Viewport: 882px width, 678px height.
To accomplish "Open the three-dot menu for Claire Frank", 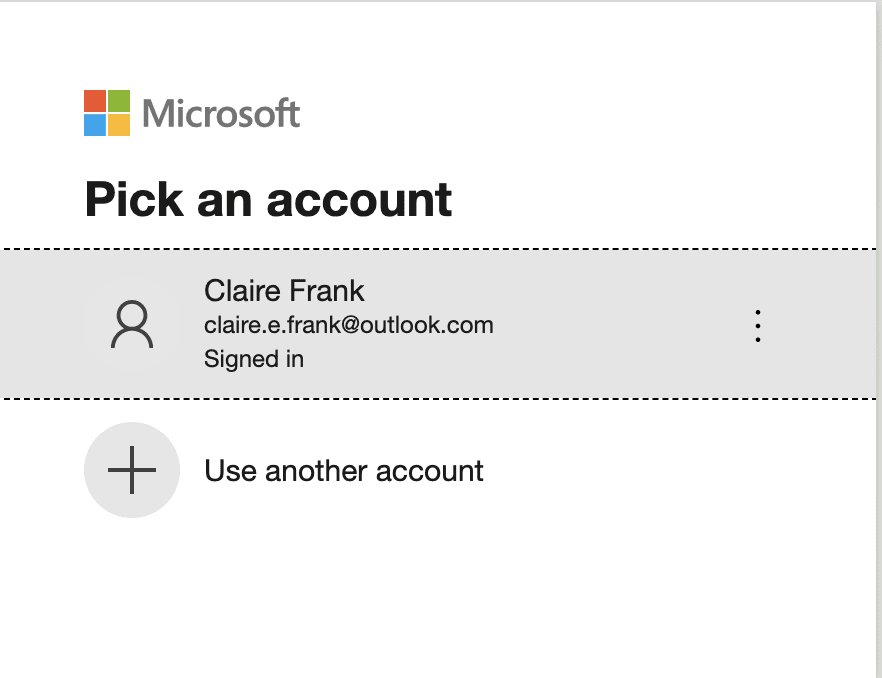I will [x=758, y=326].
